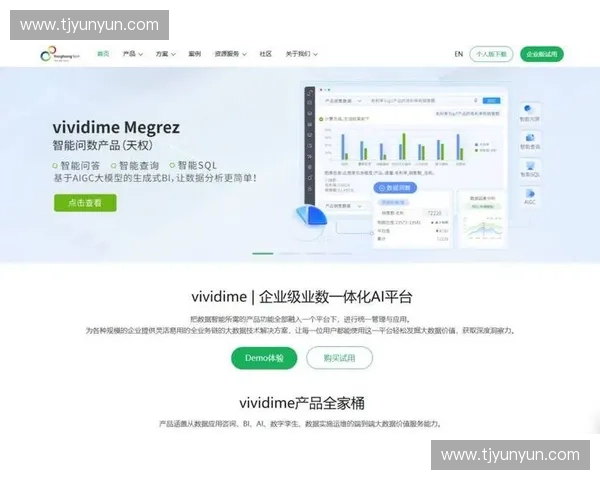This screenshot has height=480, width=600.
Task: Click the 企业版试用 button
Action: [542, 54]
